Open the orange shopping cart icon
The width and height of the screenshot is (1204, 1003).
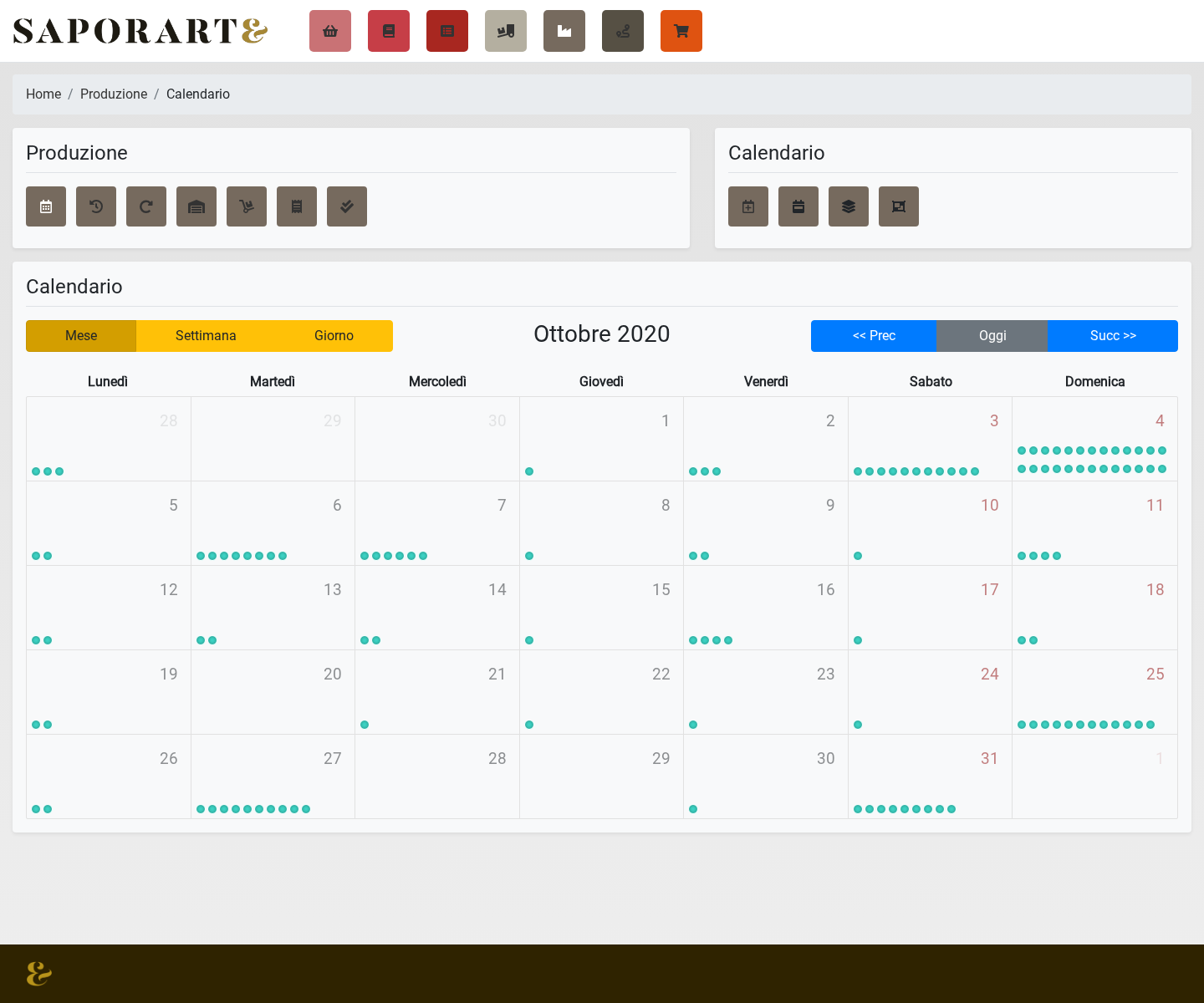pyautogui.click(x=681, y=31)
